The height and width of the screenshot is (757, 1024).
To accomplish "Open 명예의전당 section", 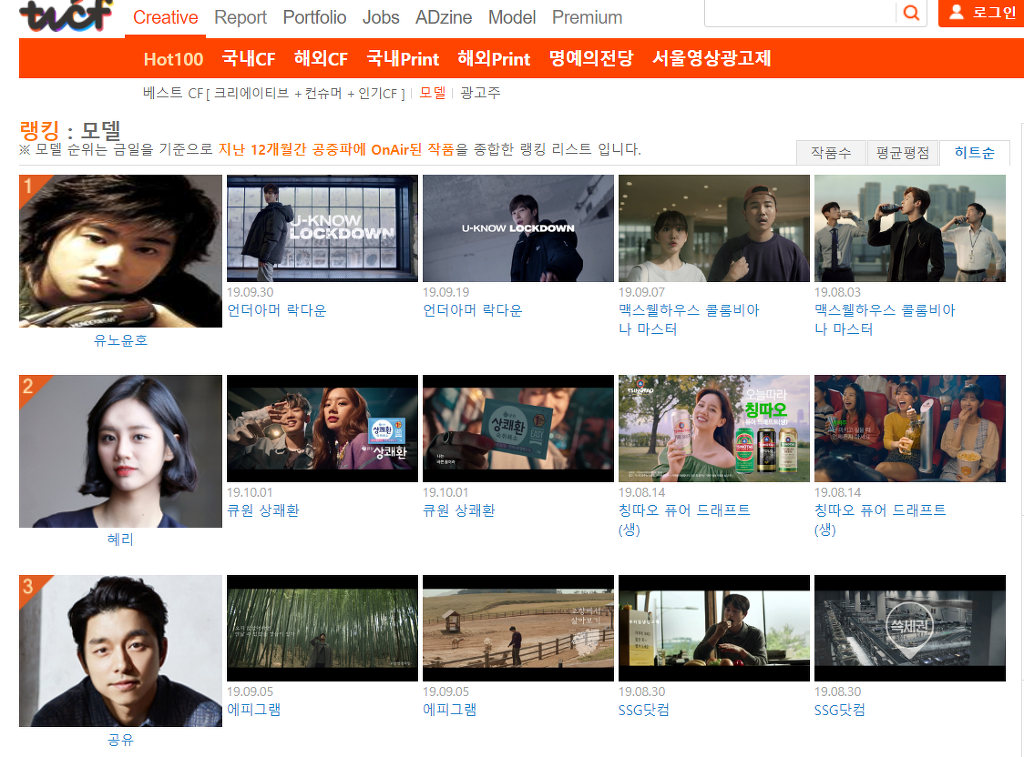I will [591, 58].
